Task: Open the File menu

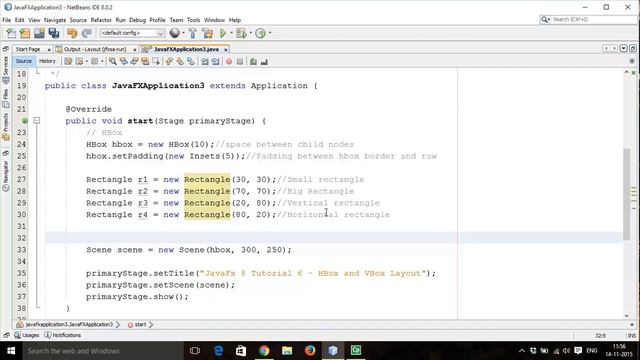Action: click(7, 20)
